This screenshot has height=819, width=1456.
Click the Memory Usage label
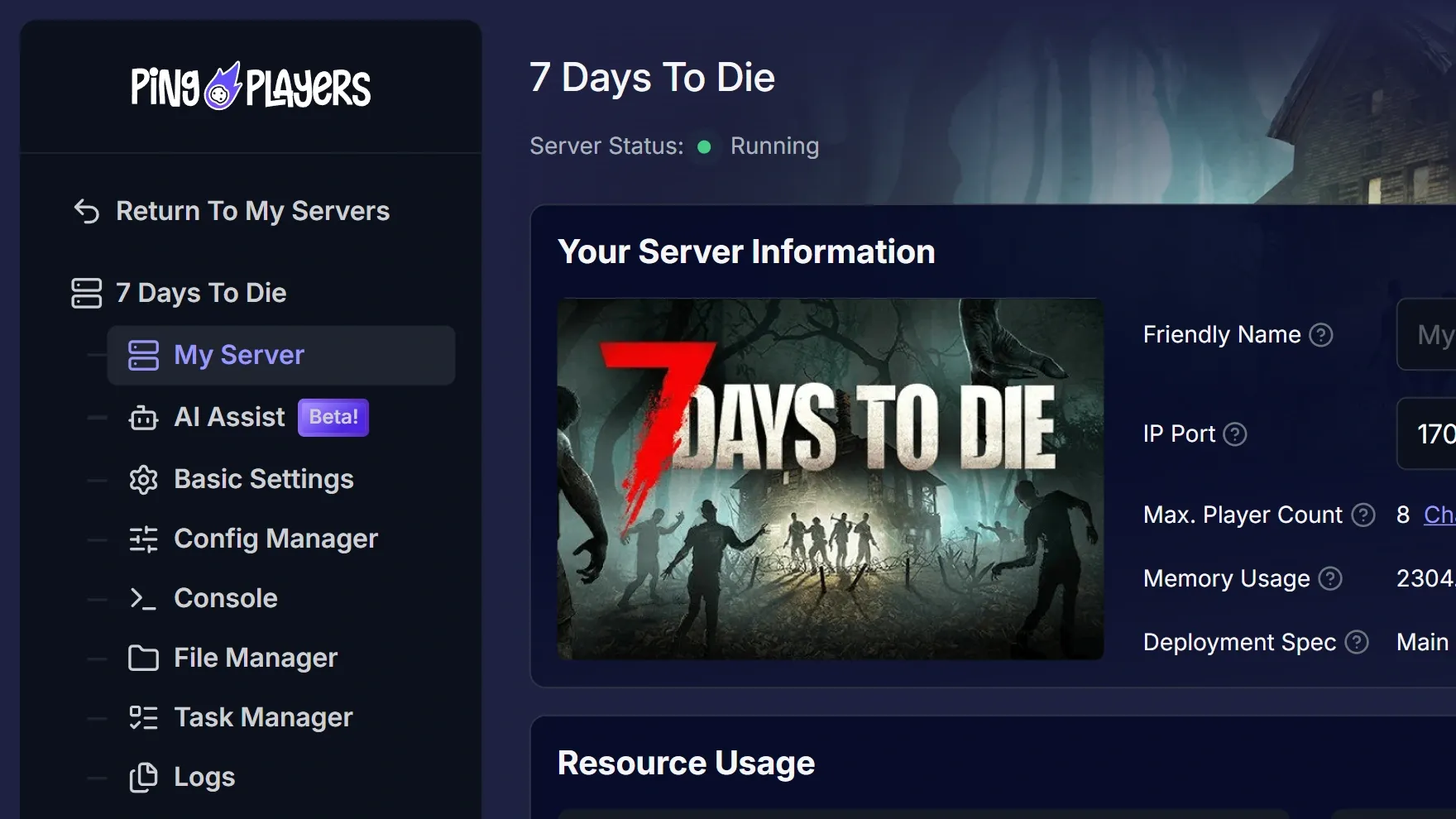point(1226,578)
